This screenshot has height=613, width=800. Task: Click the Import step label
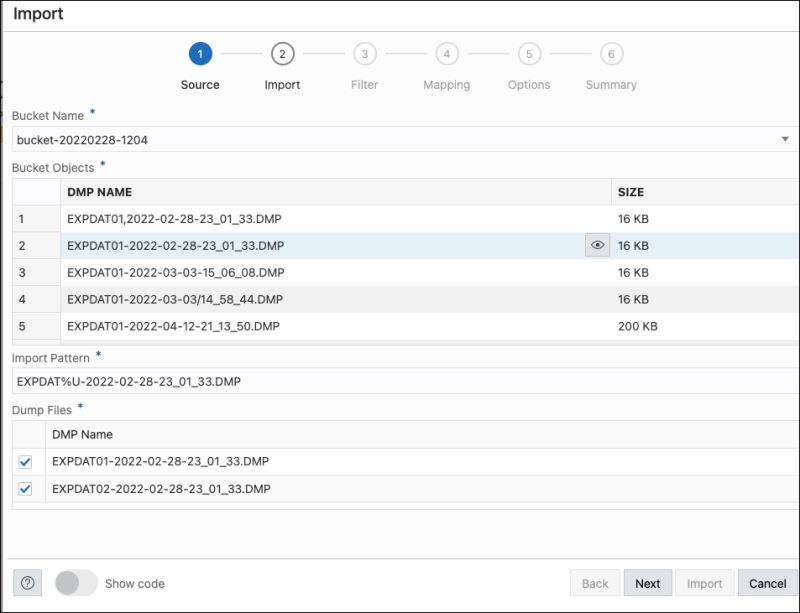click(282, 84)
